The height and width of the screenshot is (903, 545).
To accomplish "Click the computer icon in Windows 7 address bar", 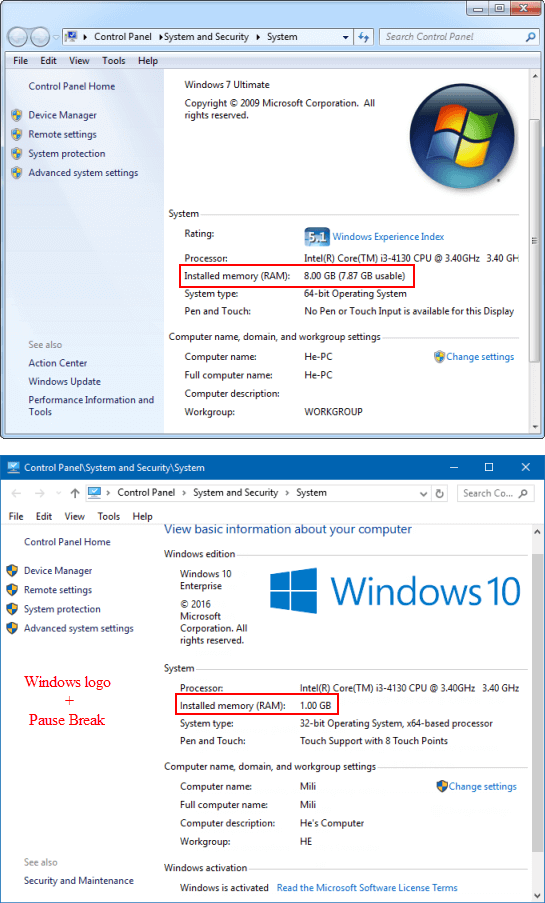I will [x=72, y=37].
